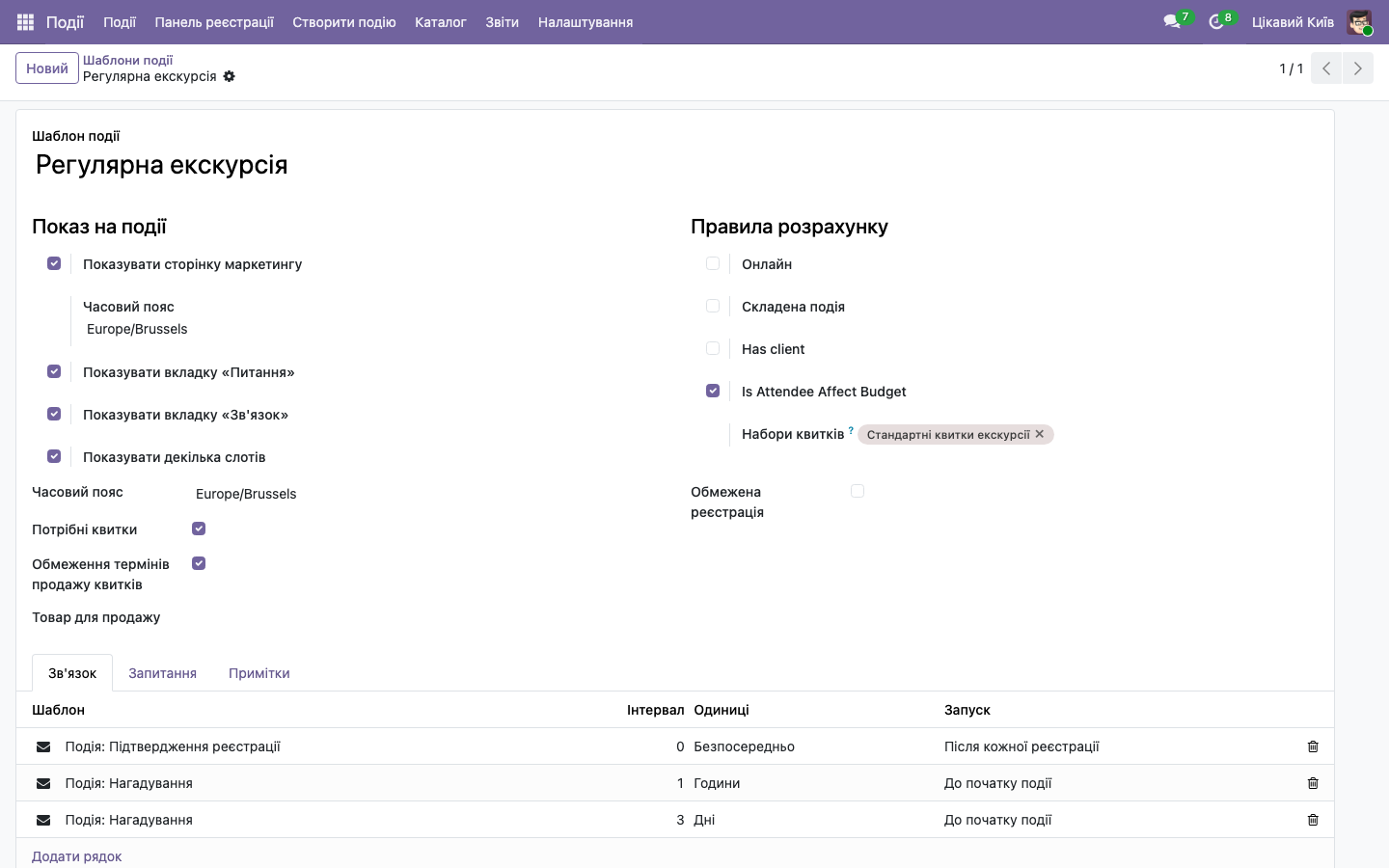Toggle Обмеження термінів продажу квитків checkbox
This screenshot has width=1389, height=868.
click(199, 563)
